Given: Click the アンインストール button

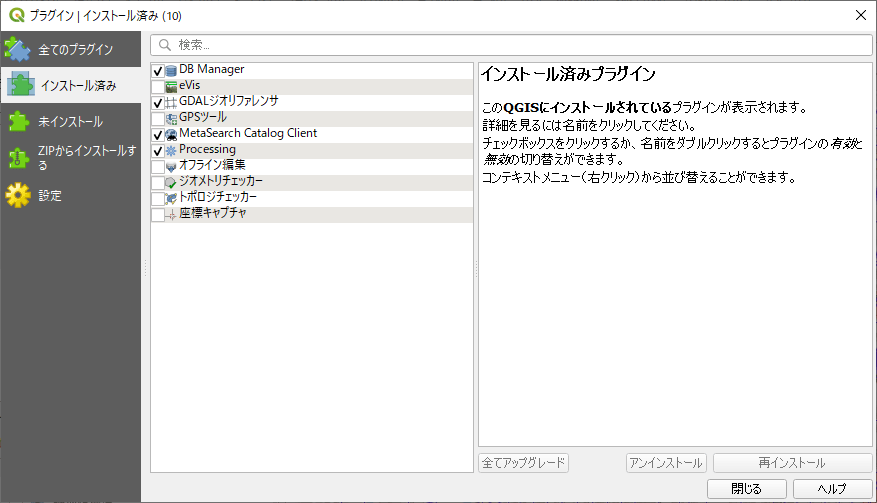Looking at the screenshot, I should tap(666, 463).
